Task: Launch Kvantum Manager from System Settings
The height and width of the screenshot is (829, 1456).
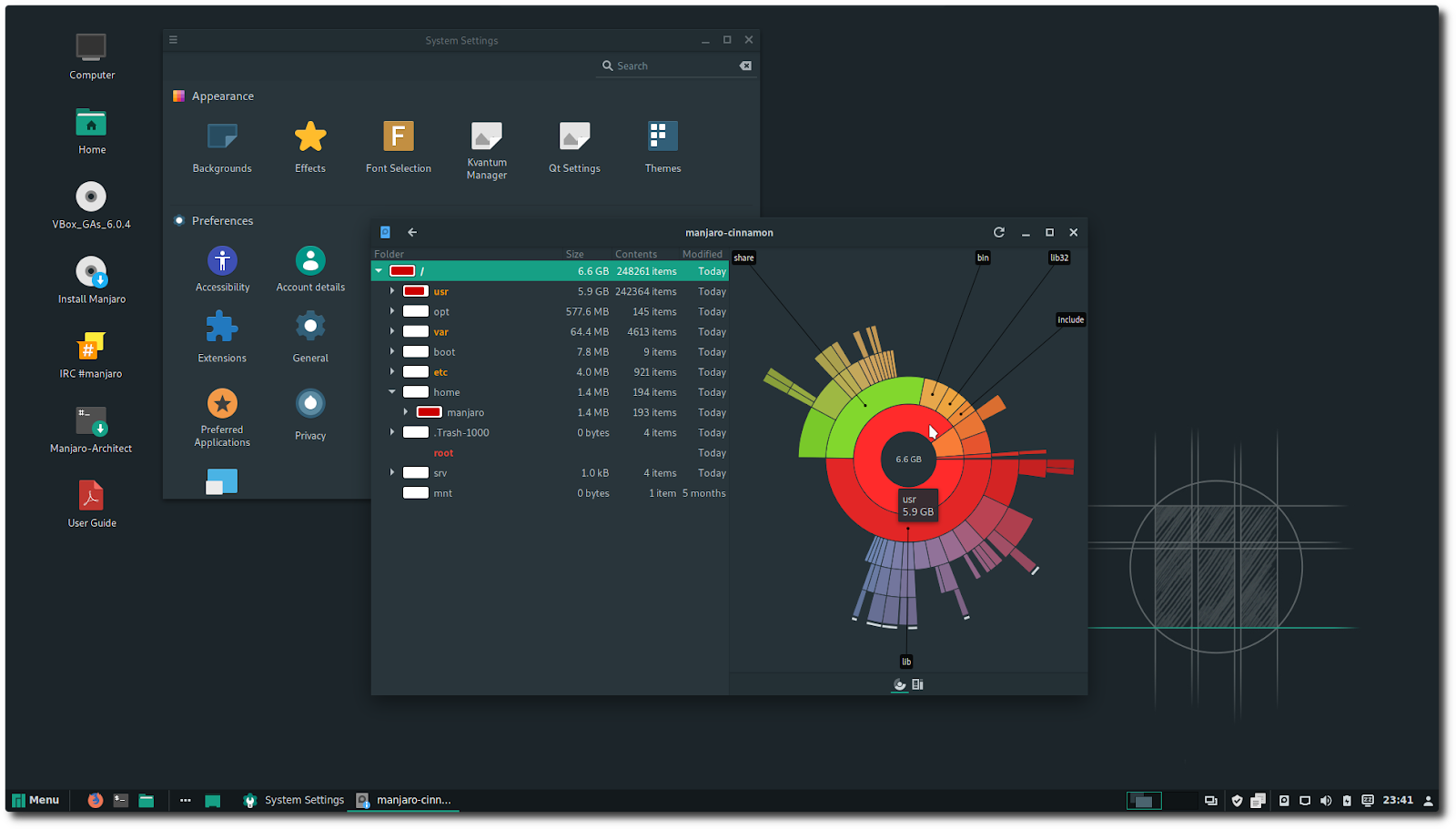Action: (487, 150)
